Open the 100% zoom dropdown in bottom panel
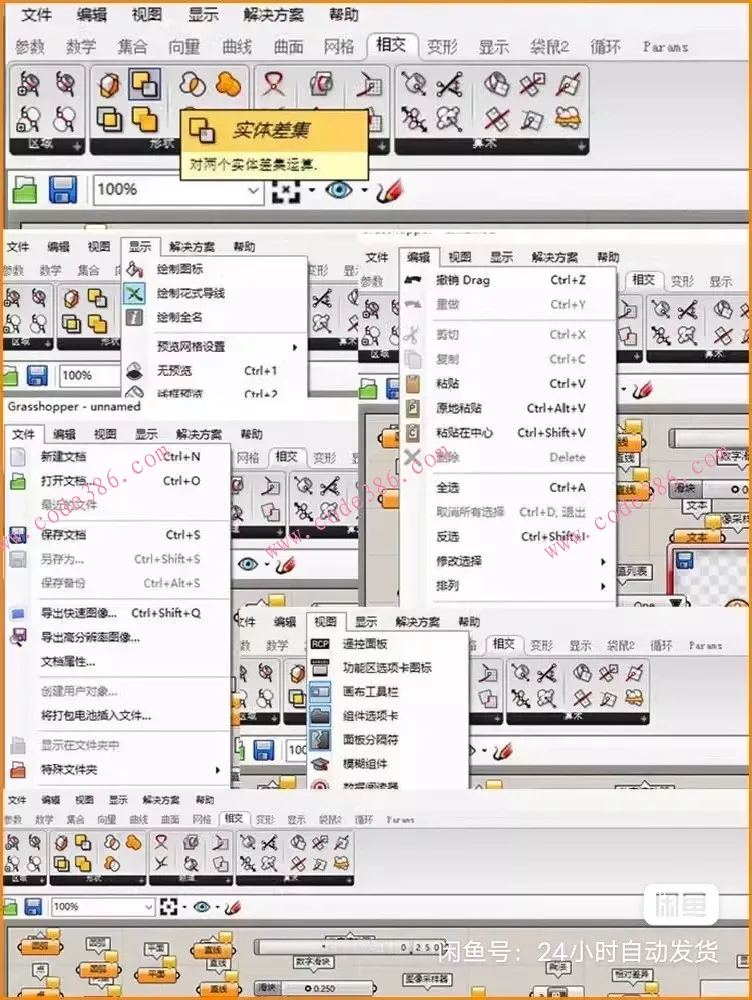This screenshot has height=1000, width=752. coord(148,906)
